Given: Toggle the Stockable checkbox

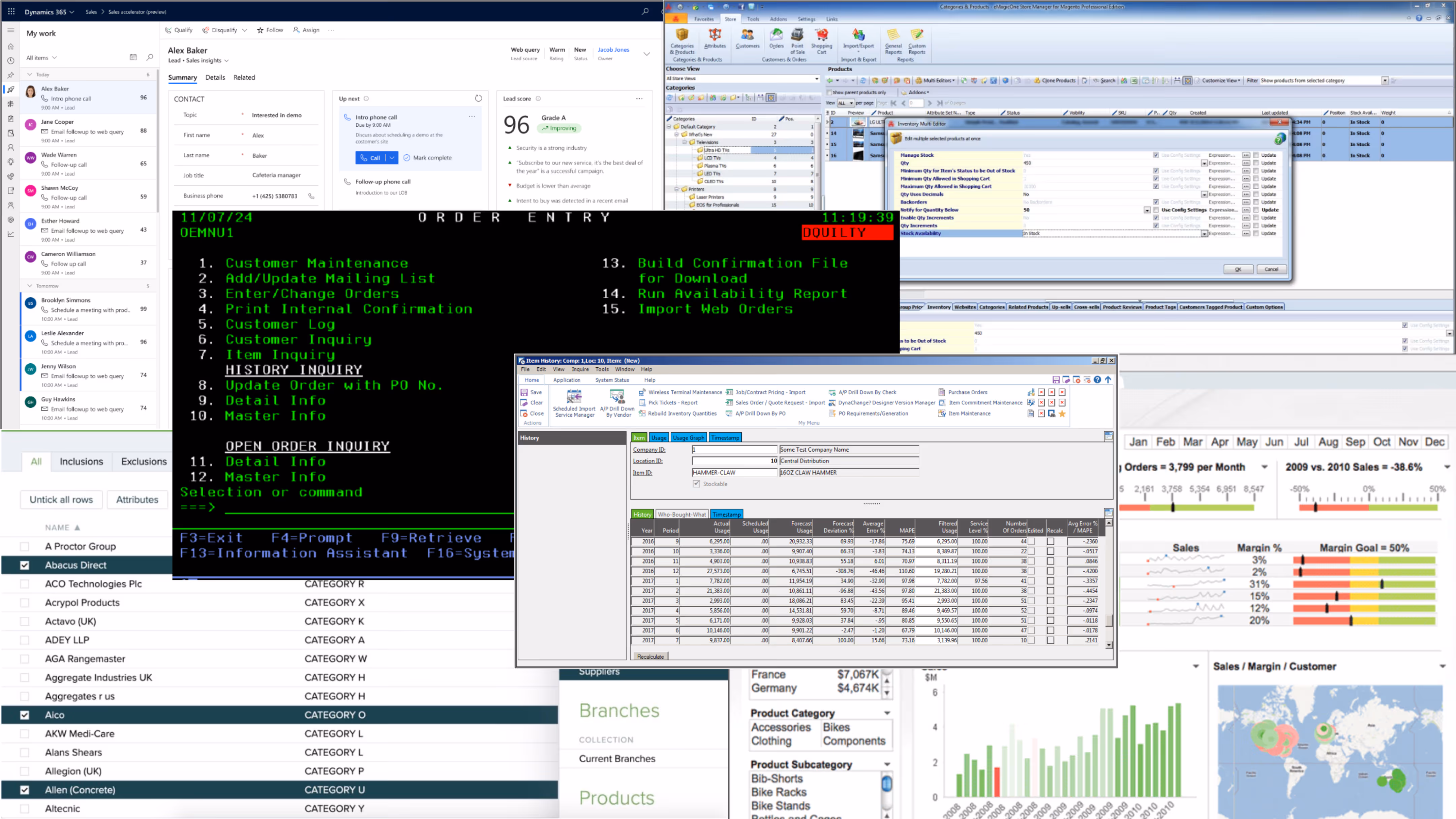Looking at the screenshot, I should tap(696, 484).
